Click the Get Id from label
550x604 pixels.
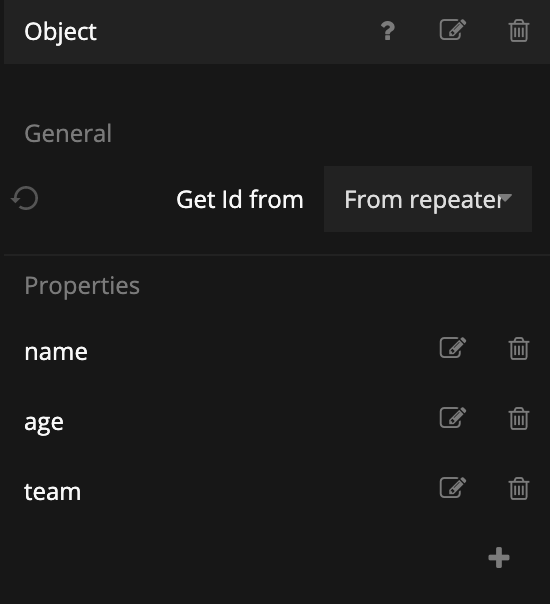pyautogui.click(x=240, y=199)
